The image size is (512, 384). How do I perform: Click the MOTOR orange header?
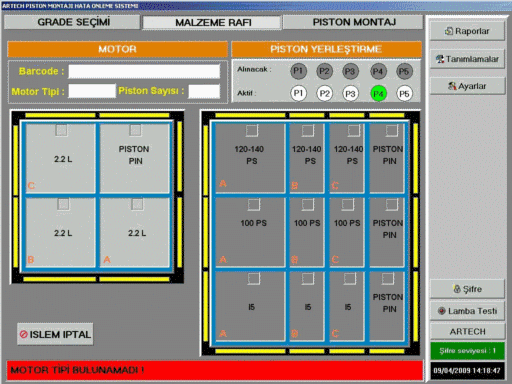[x=117, y=49]
